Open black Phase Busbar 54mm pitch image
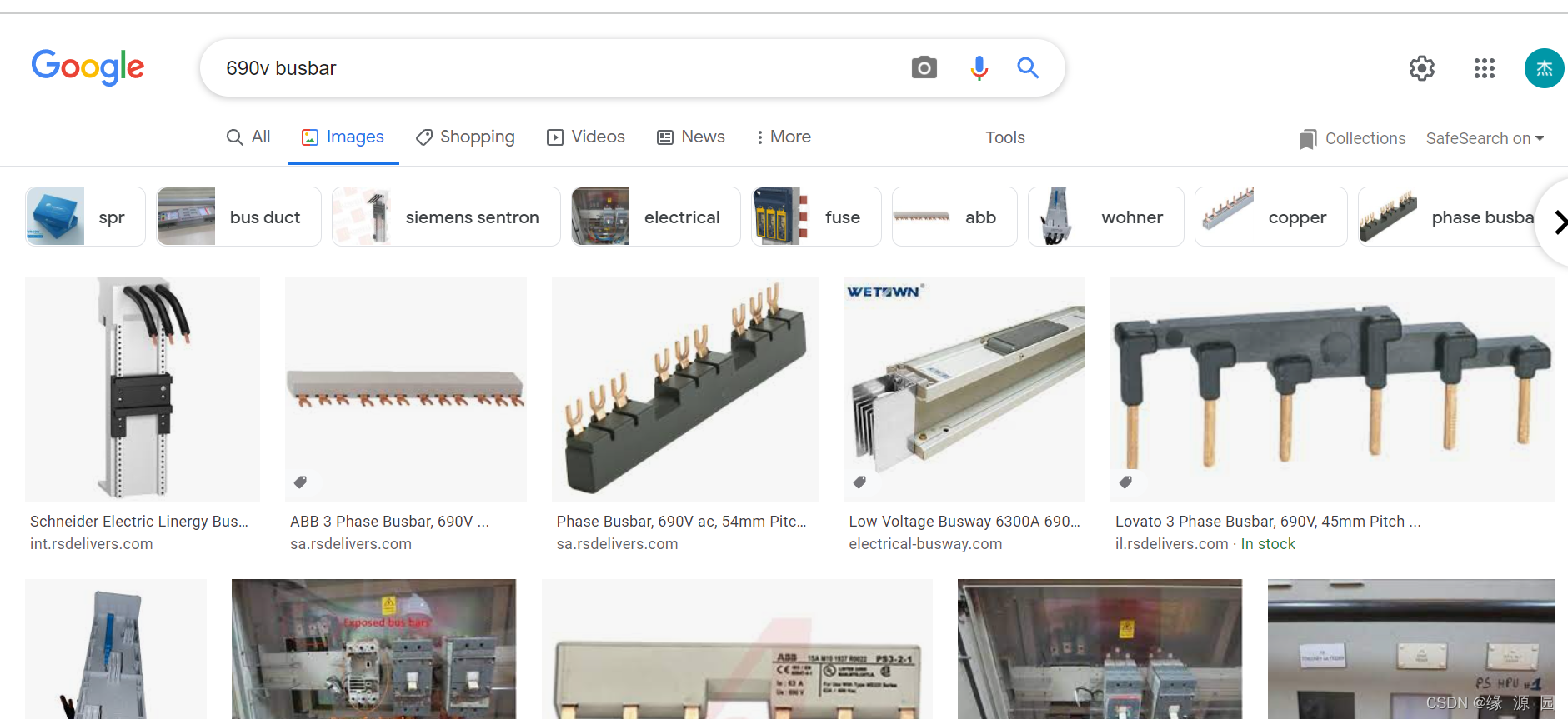The image size is (1568, 719). 685,389
